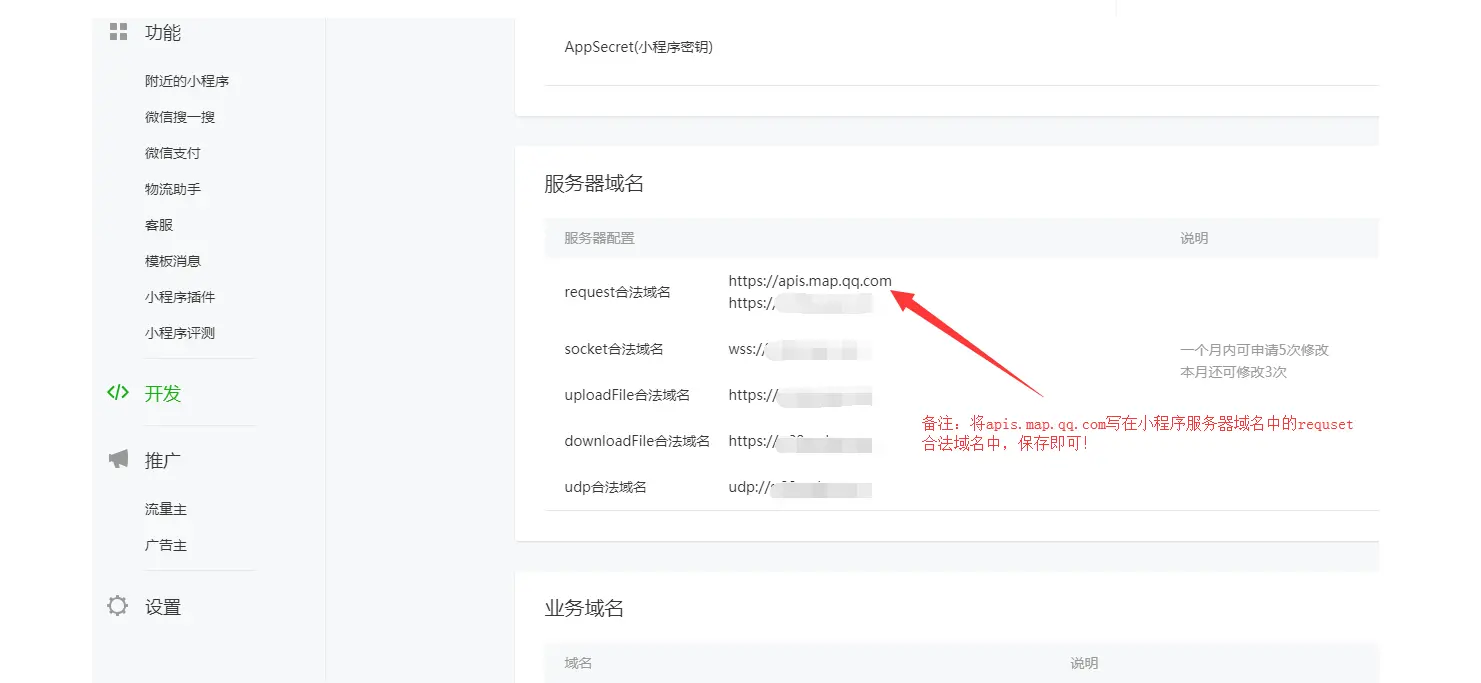Click the 设置 gear icon
The width and height of the screenshot is (1481, 683).
(x=118, y=606)
